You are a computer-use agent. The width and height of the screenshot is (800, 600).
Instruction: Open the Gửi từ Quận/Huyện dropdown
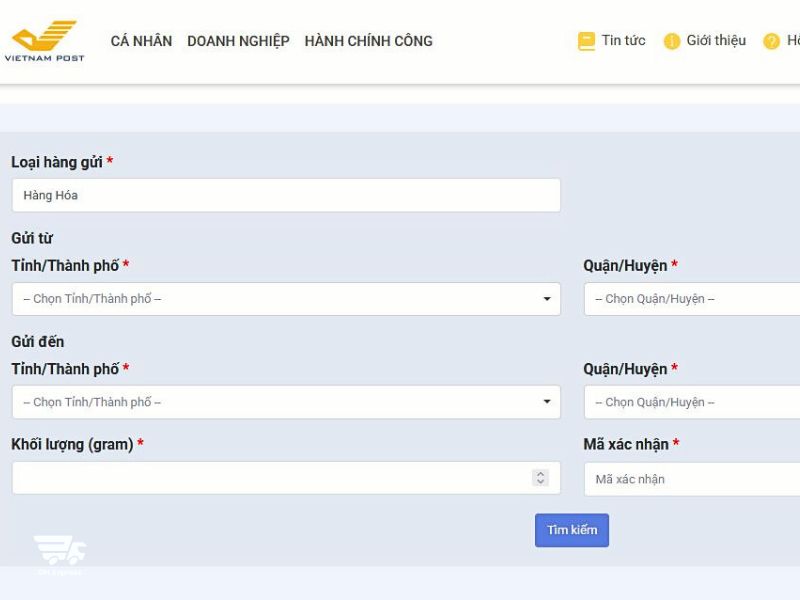click(x=692, y=299)
